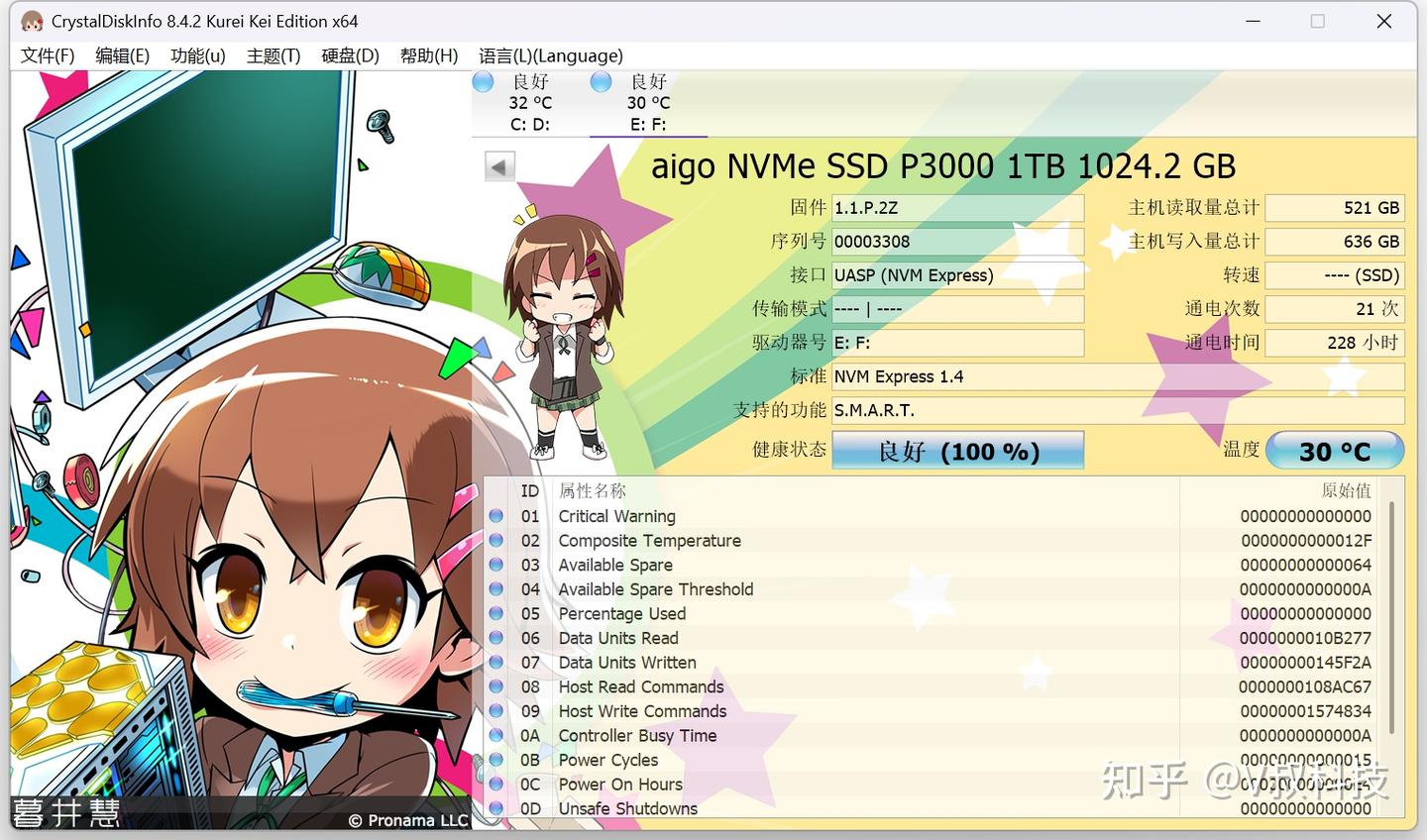Click status orb for Data Units Written row
1427x840 pixels.
tap(496, 663)
